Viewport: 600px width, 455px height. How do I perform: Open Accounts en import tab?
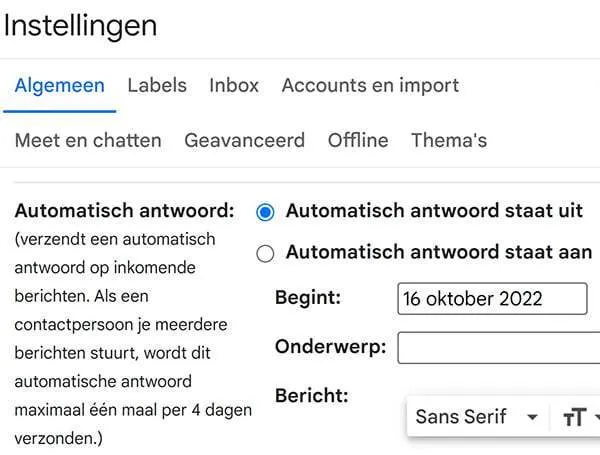click(370, 86)
